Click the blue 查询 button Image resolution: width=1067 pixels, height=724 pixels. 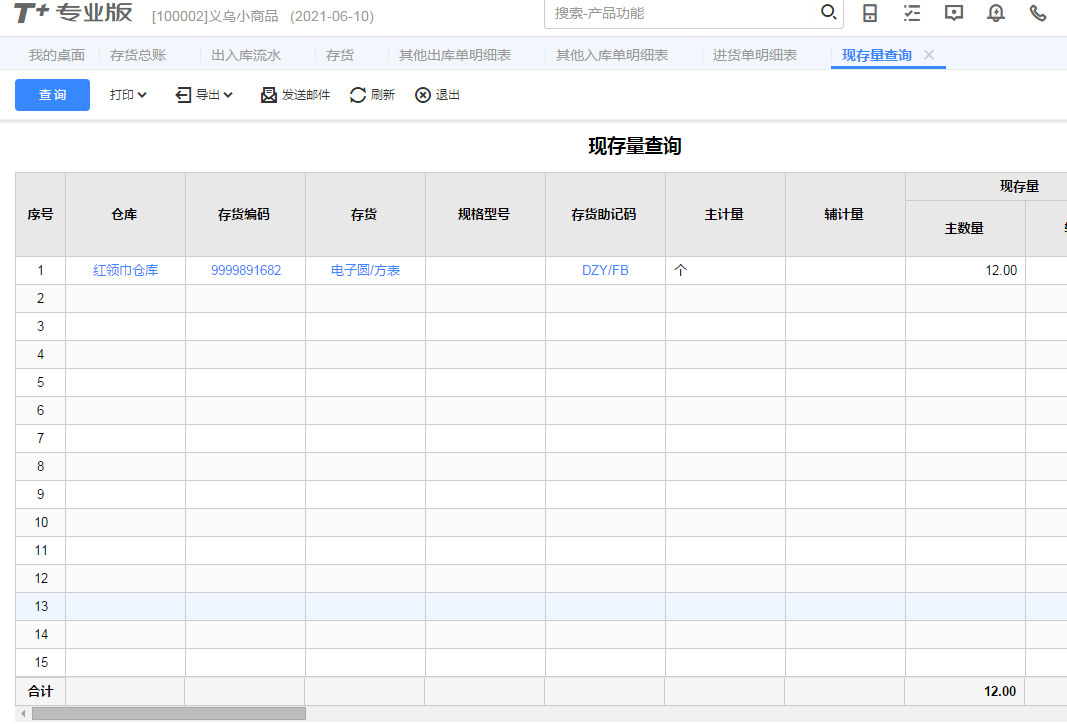tap(52, 95)
